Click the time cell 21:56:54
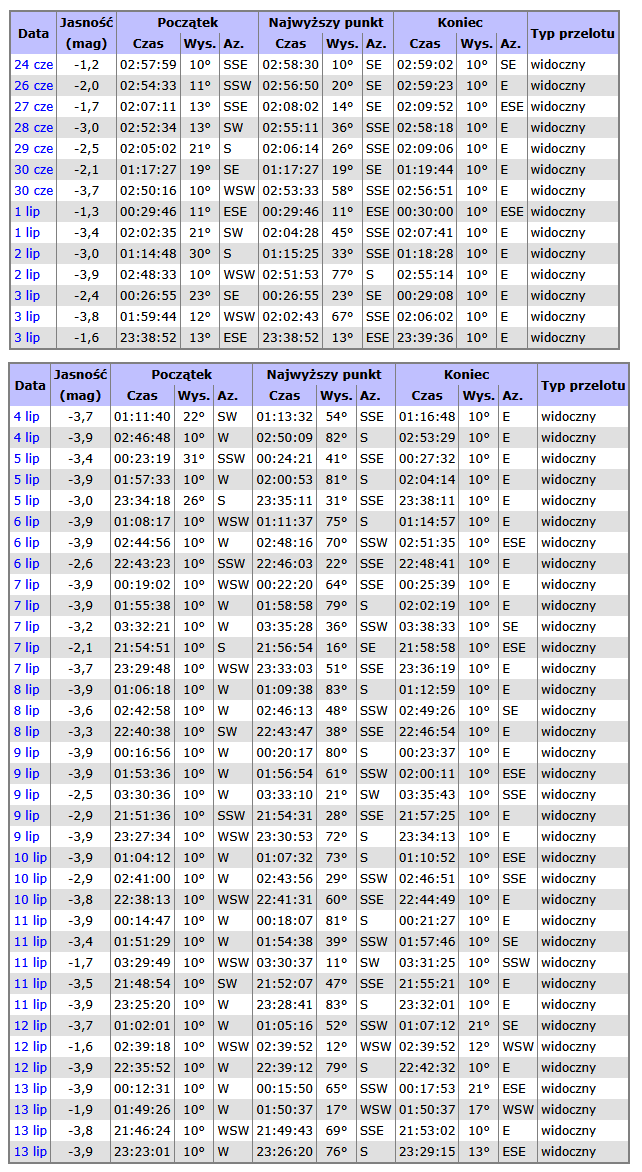 [284, 647]
